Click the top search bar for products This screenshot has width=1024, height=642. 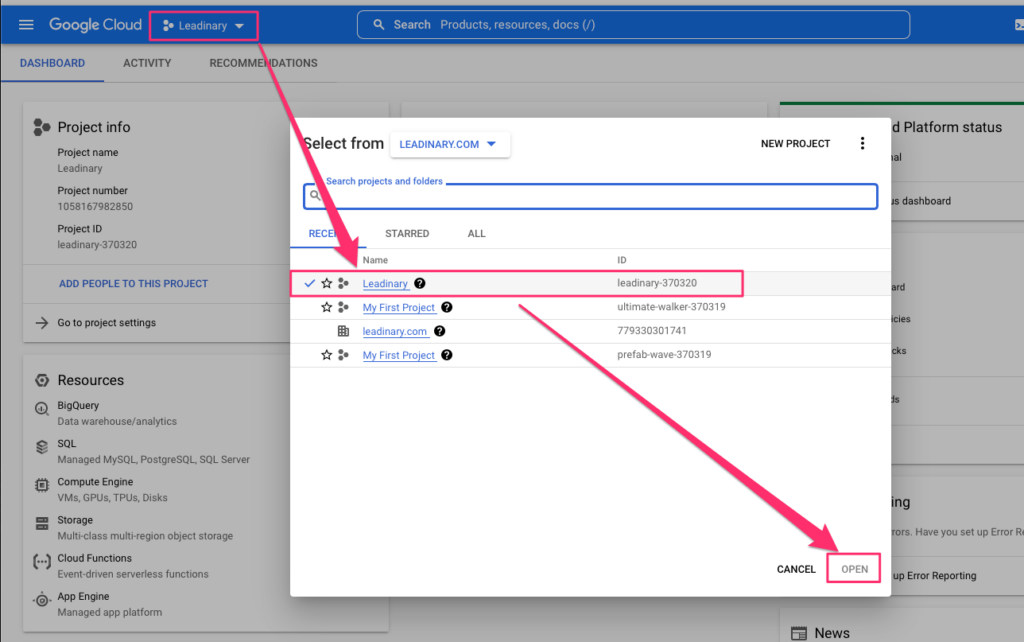[x=633, y=25]
